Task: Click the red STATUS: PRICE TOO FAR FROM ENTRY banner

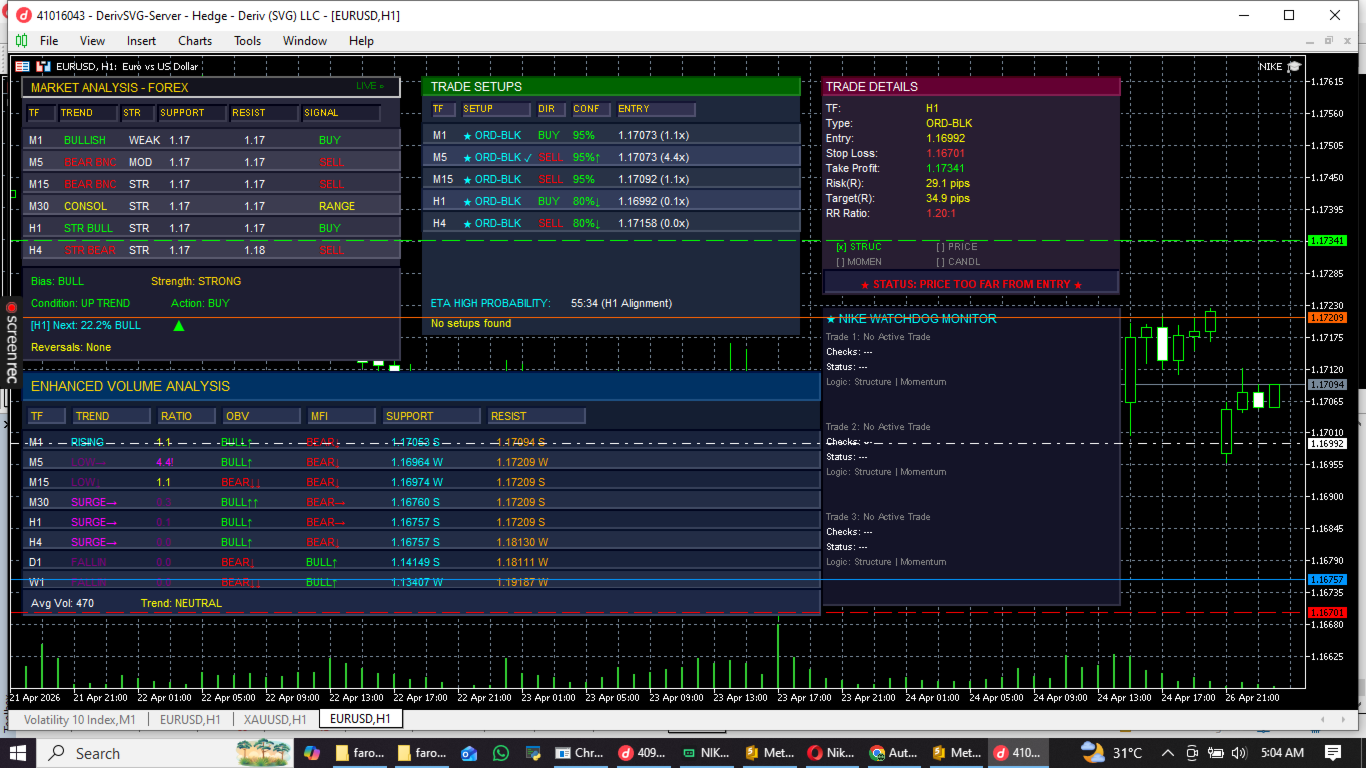Action: tap(971, 284)
